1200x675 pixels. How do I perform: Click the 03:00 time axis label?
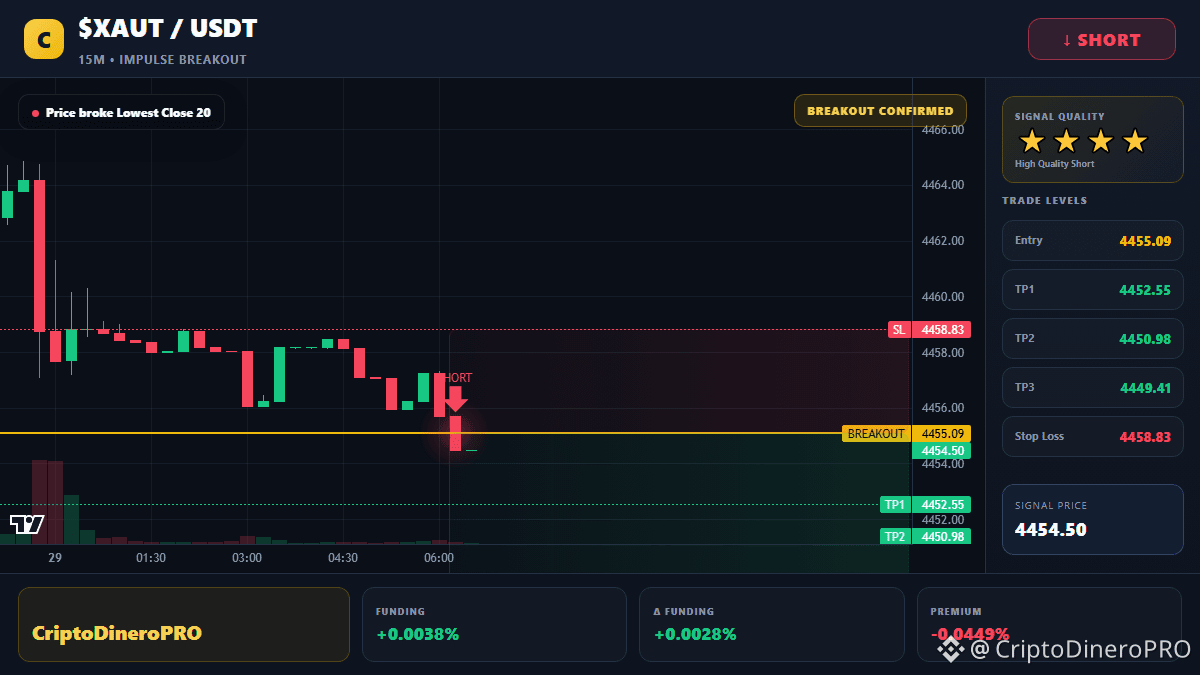click(247, 558)
